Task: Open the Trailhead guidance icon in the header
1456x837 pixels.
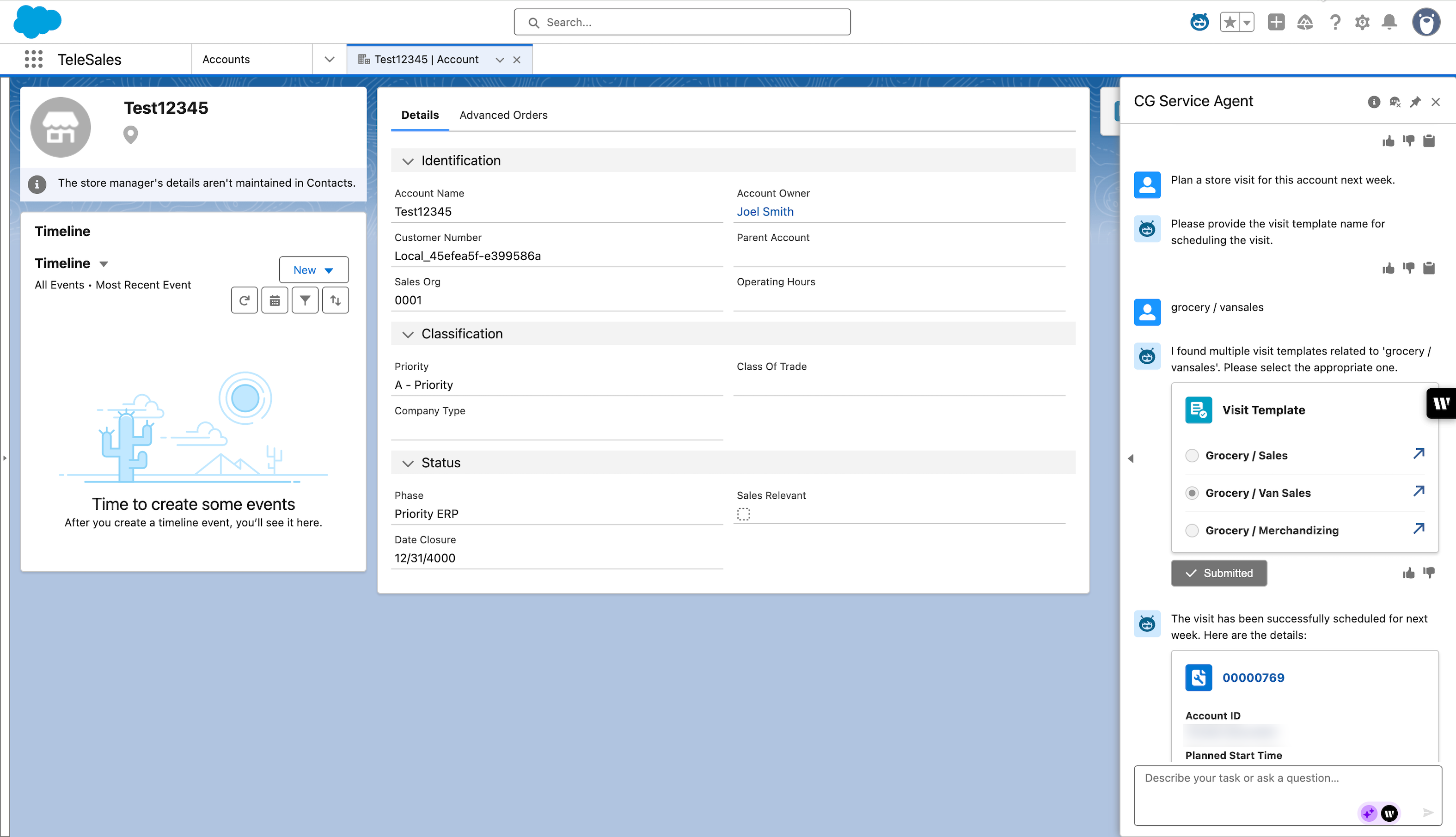Action: click(x=1305, y=23)
